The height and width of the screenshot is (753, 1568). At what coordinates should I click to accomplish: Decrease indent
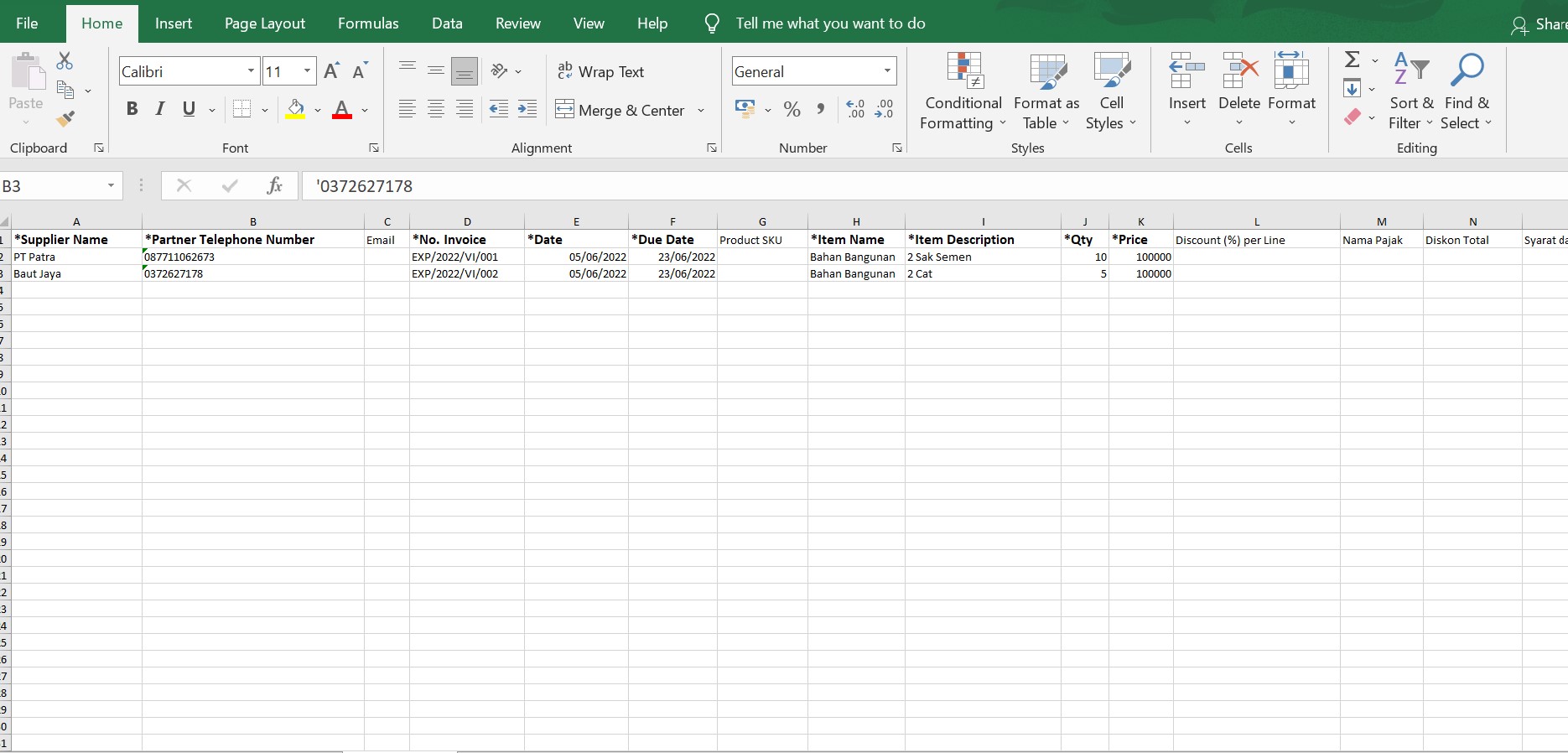[499, 109]
